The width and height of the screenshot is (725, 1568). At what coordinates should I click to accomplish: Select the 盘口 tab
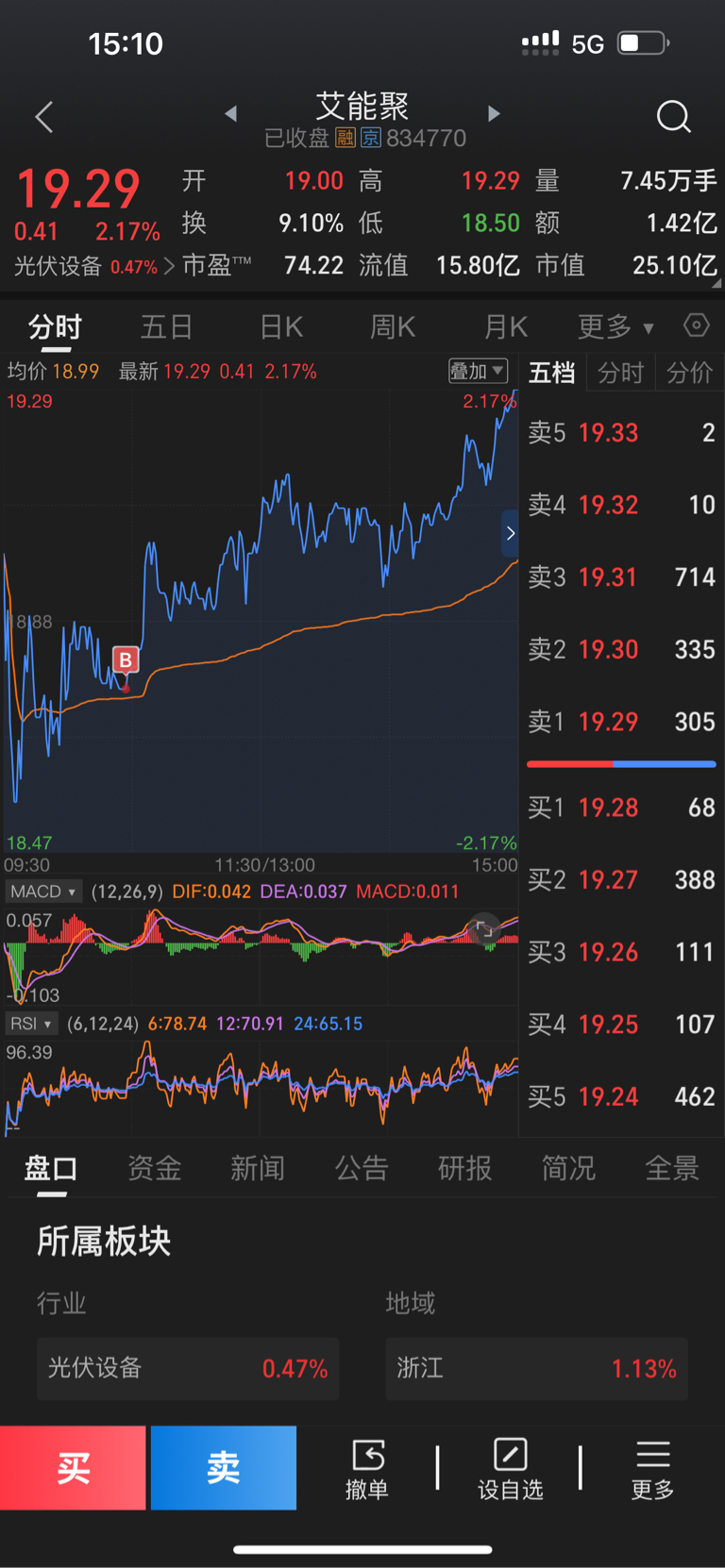[x=51, y=1169]
